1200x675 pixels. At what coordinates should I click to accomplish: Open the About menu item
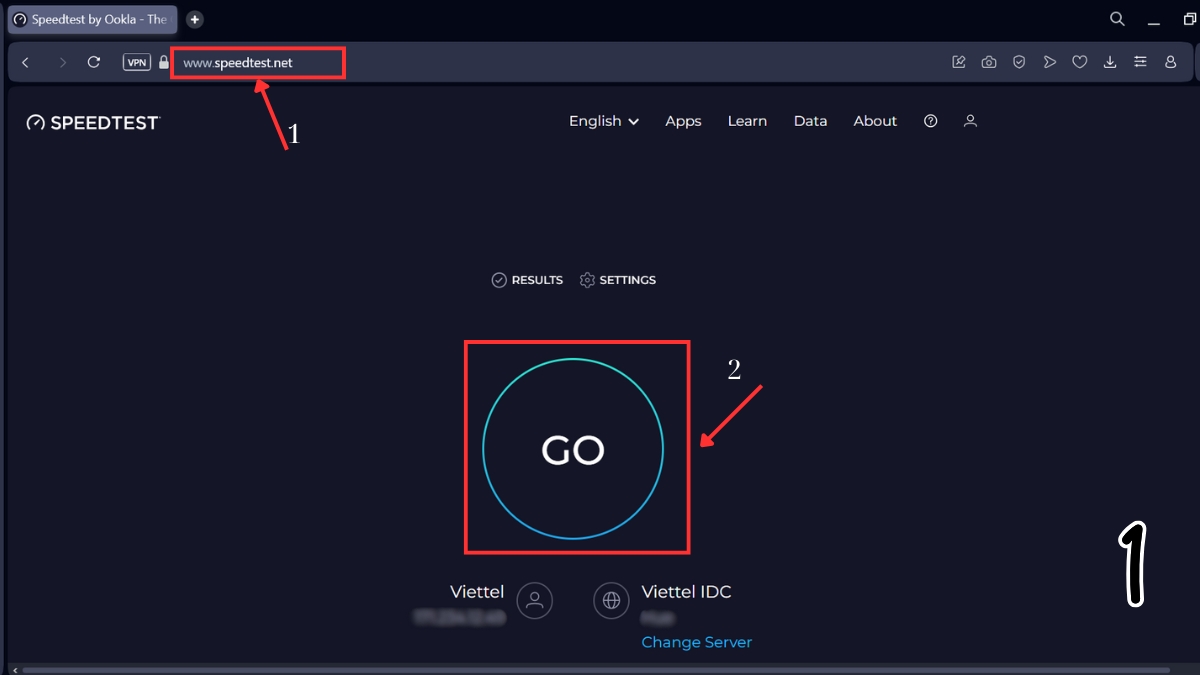[x=875, y=121]
